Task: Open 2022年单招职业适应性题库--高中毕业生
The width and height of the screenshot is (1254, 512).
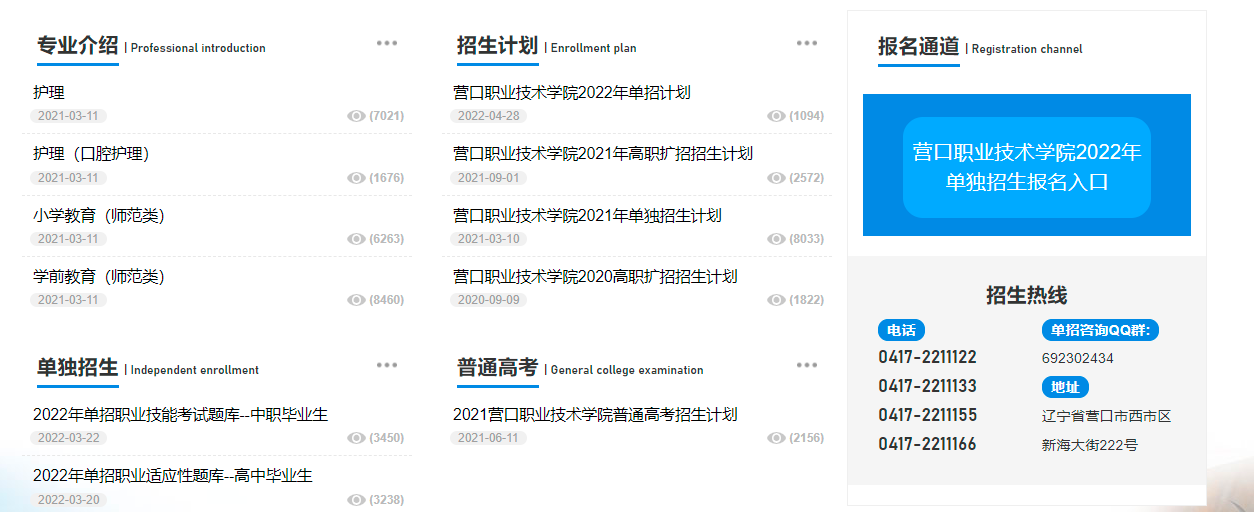Action: (x=173, y=476)
